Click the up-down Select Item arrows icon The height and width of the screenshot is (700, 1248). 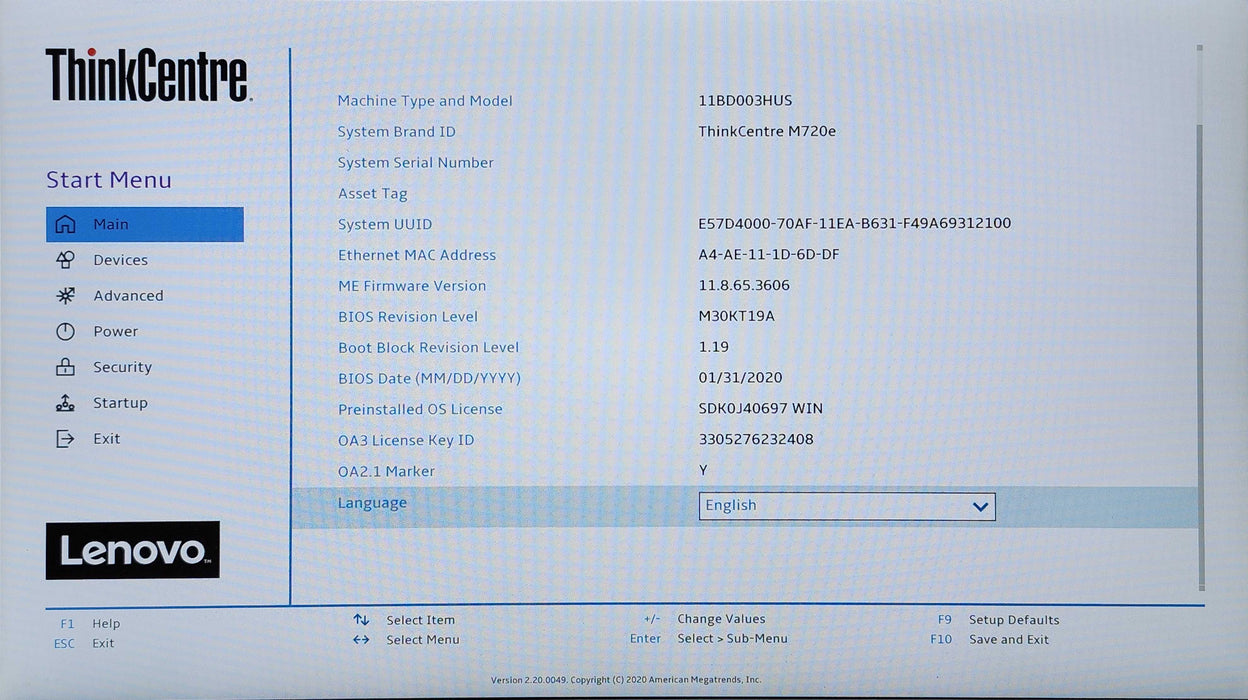click(361, 620)
